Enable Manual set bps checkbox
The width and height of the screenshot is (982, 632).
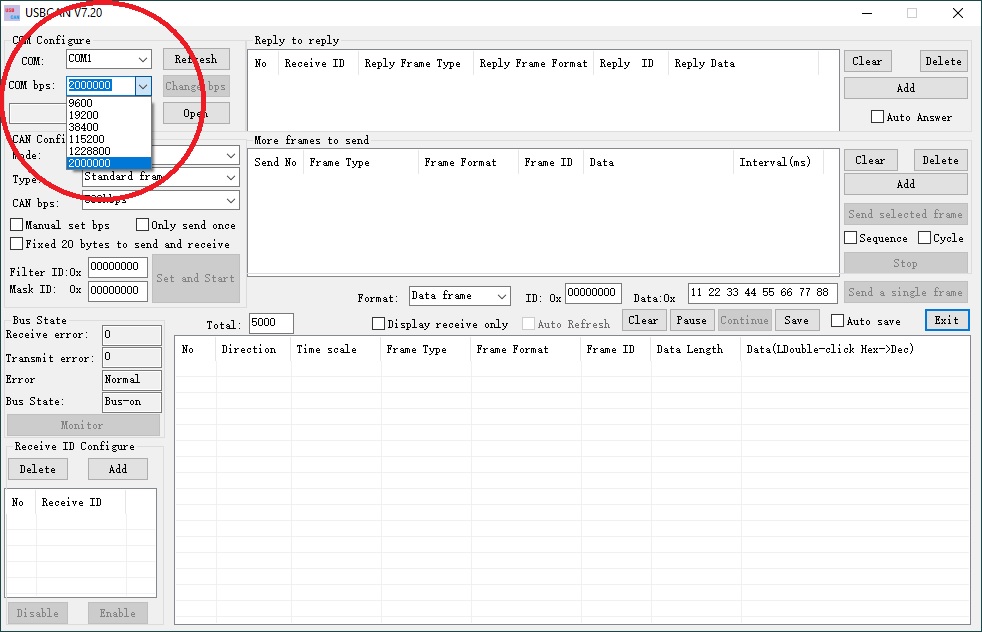click(x=17, y=225)
